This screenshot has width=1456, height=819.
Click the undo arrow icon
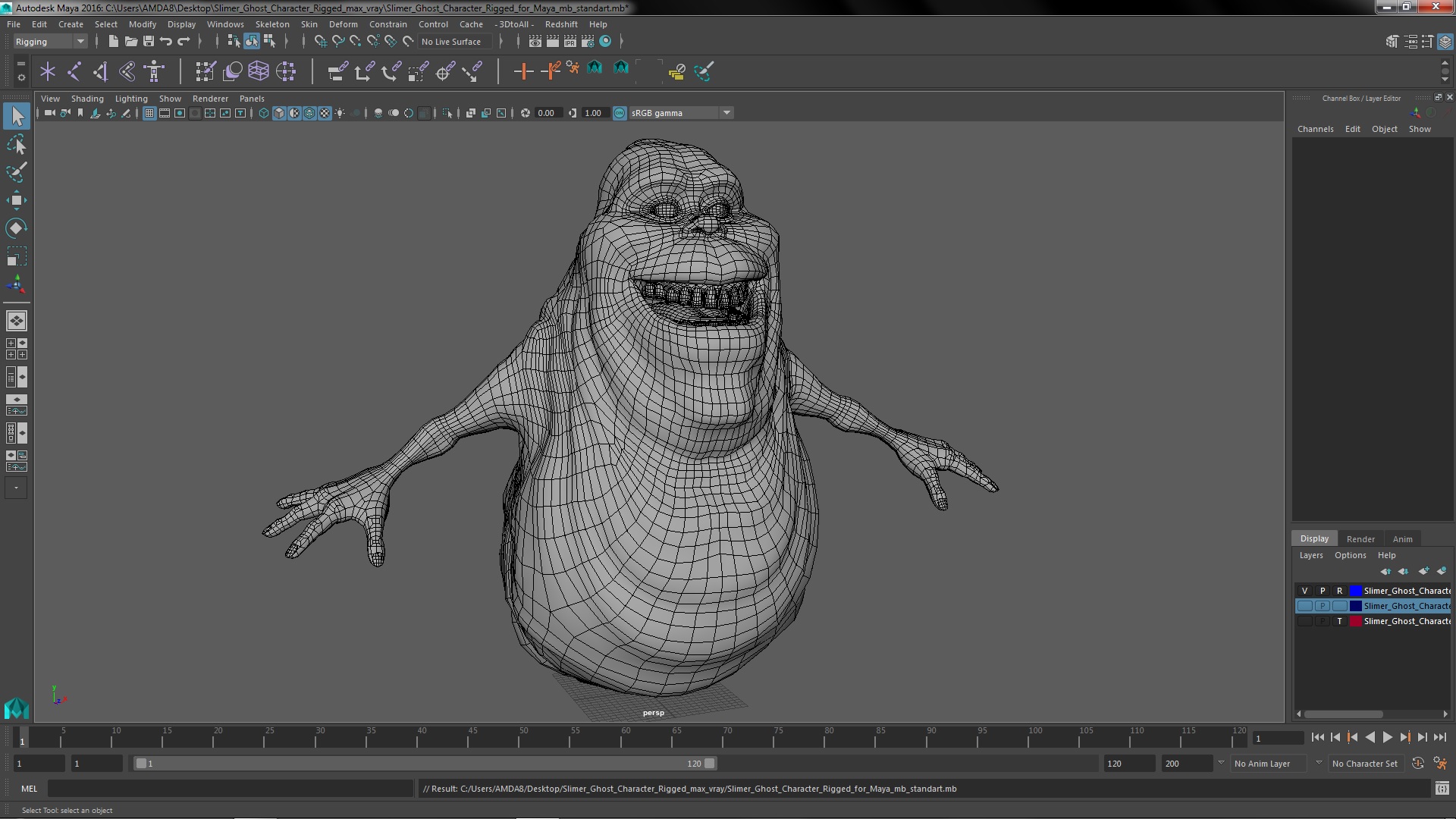click(x=166, y=42)
